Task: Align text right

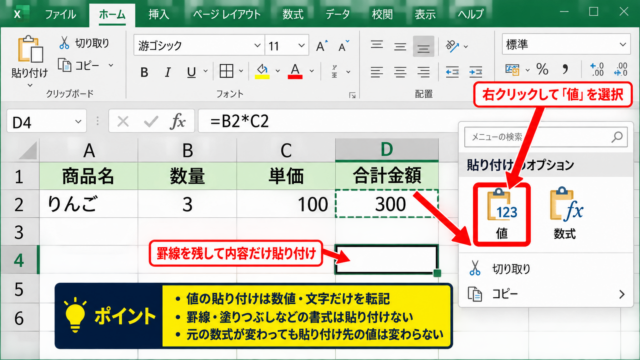Action: pos(423,72)
